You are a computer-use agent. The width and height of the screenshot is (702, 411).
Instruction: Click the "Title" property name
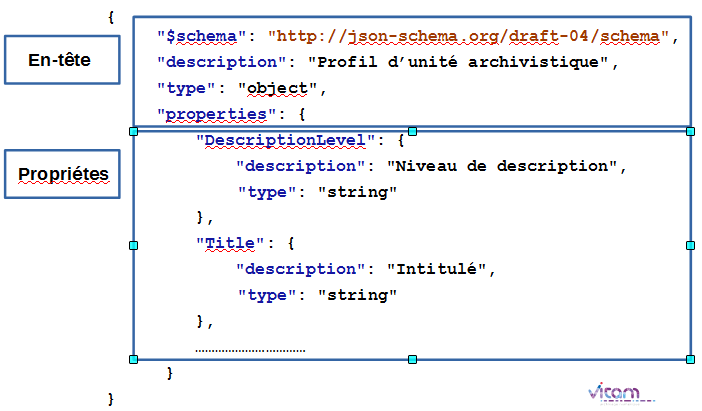click(x=230, y=243)
